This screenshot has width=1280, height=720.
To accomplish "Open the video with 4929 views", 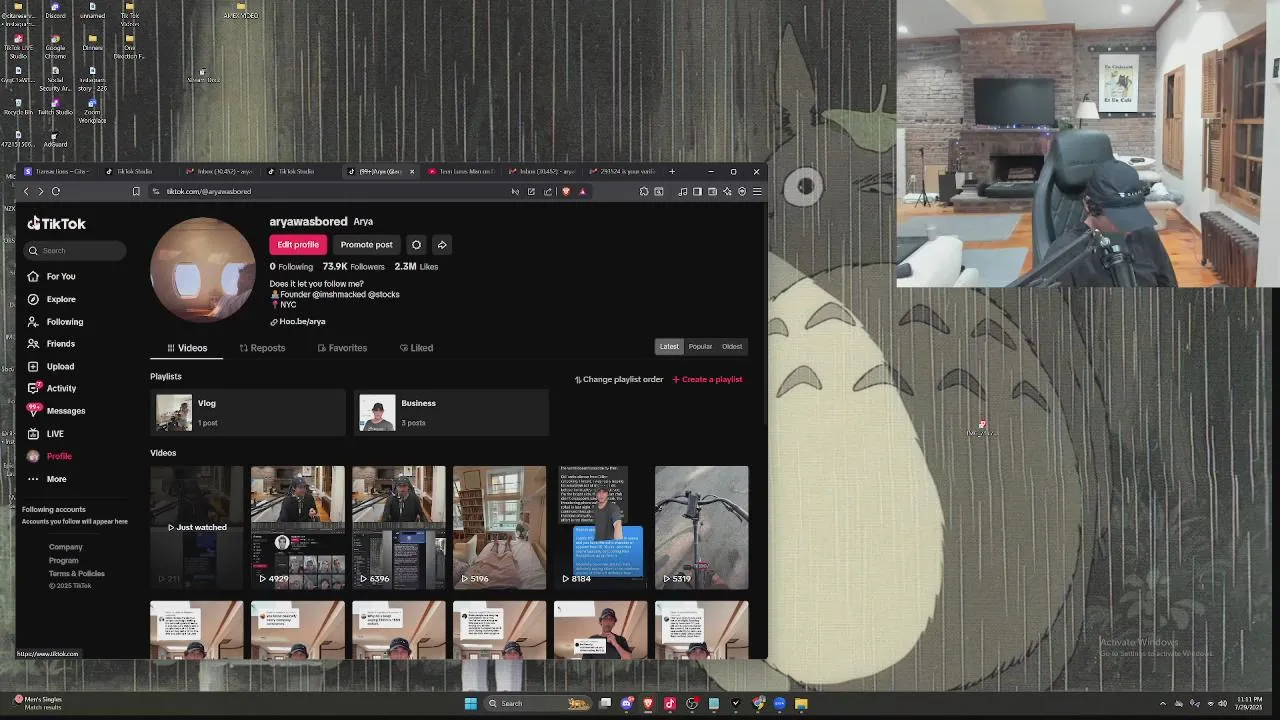I will [x=297, y=527].
